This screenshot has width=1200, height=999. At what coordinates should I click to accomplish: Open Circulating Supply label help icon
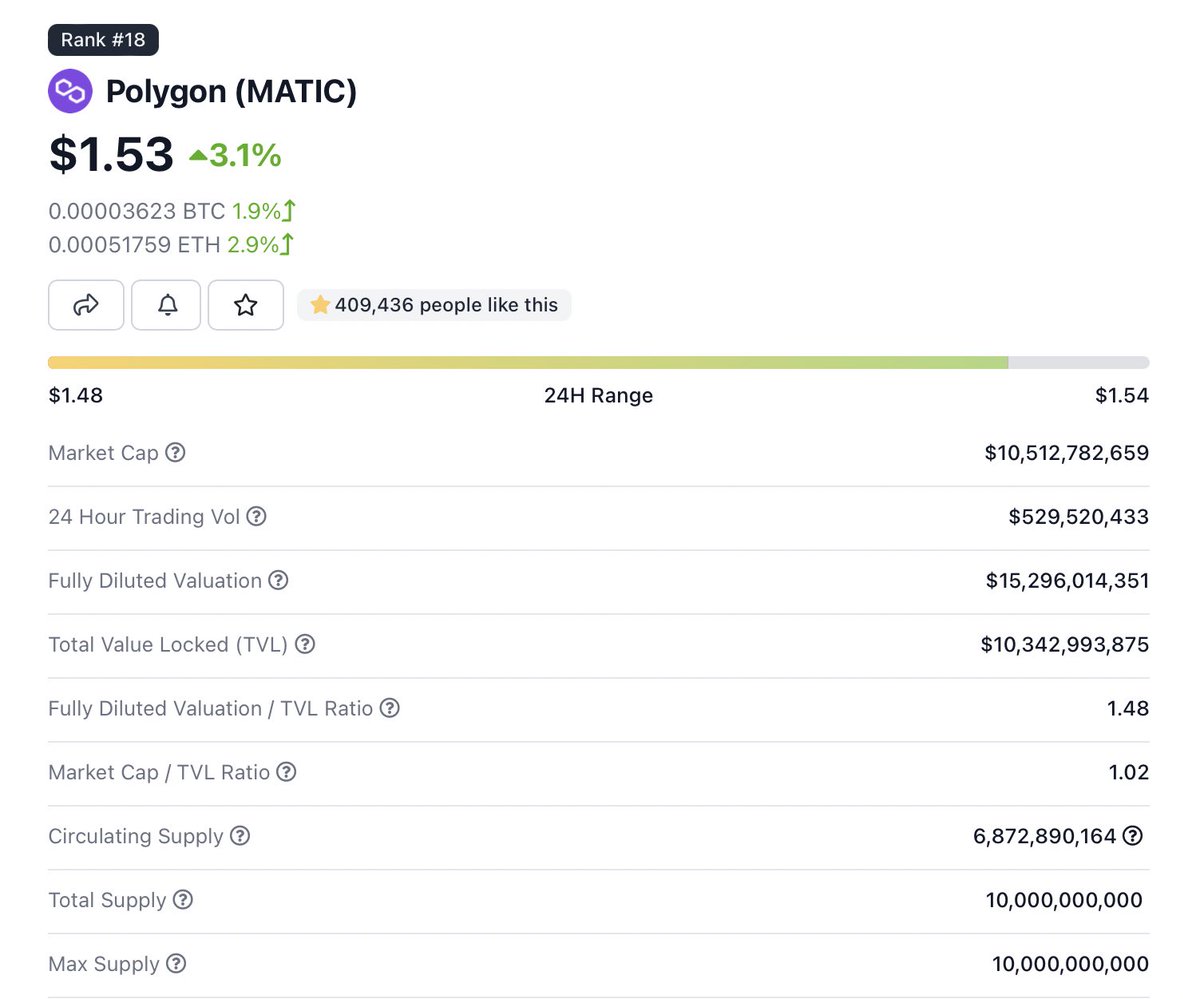240,836
